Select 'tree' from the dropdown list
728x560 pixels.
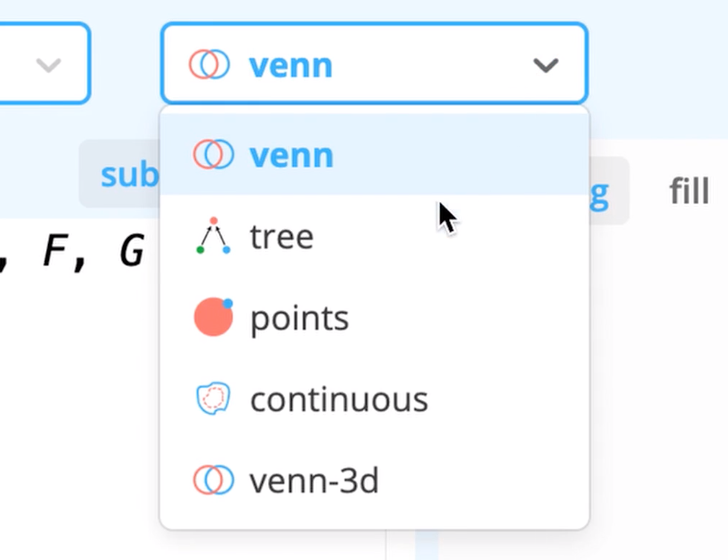click(281, 237)
